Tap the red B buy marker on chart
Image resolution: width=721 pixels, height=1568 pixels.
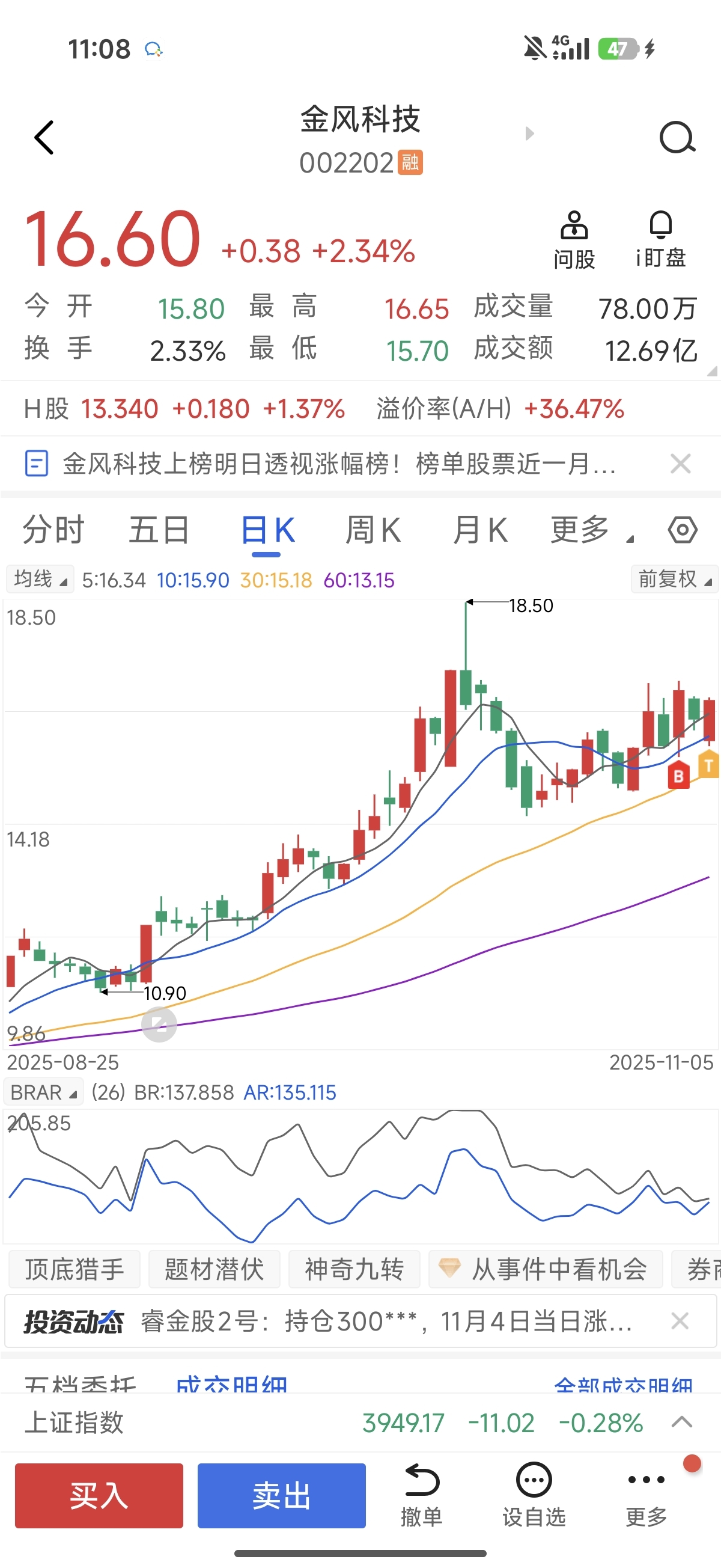click(678, 776)
